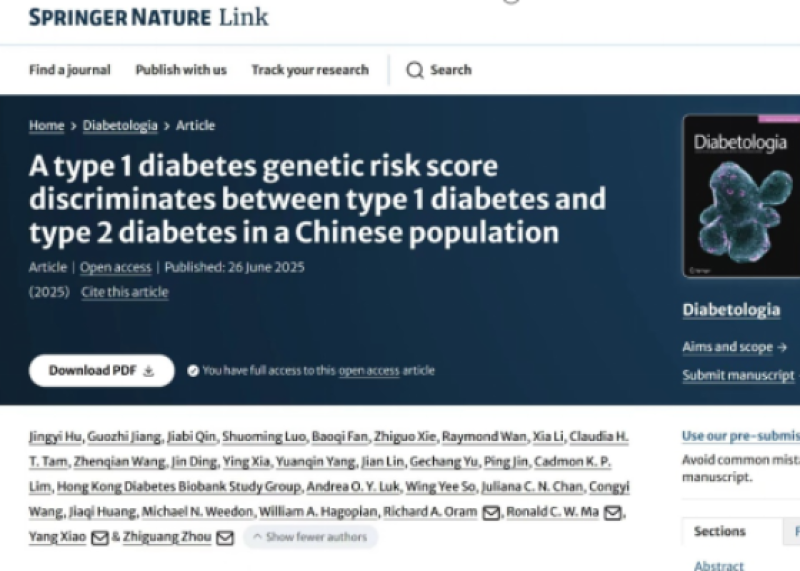Click the email icon beside Yang Xiao
This screenshot has height=571, width=800.
99,538
